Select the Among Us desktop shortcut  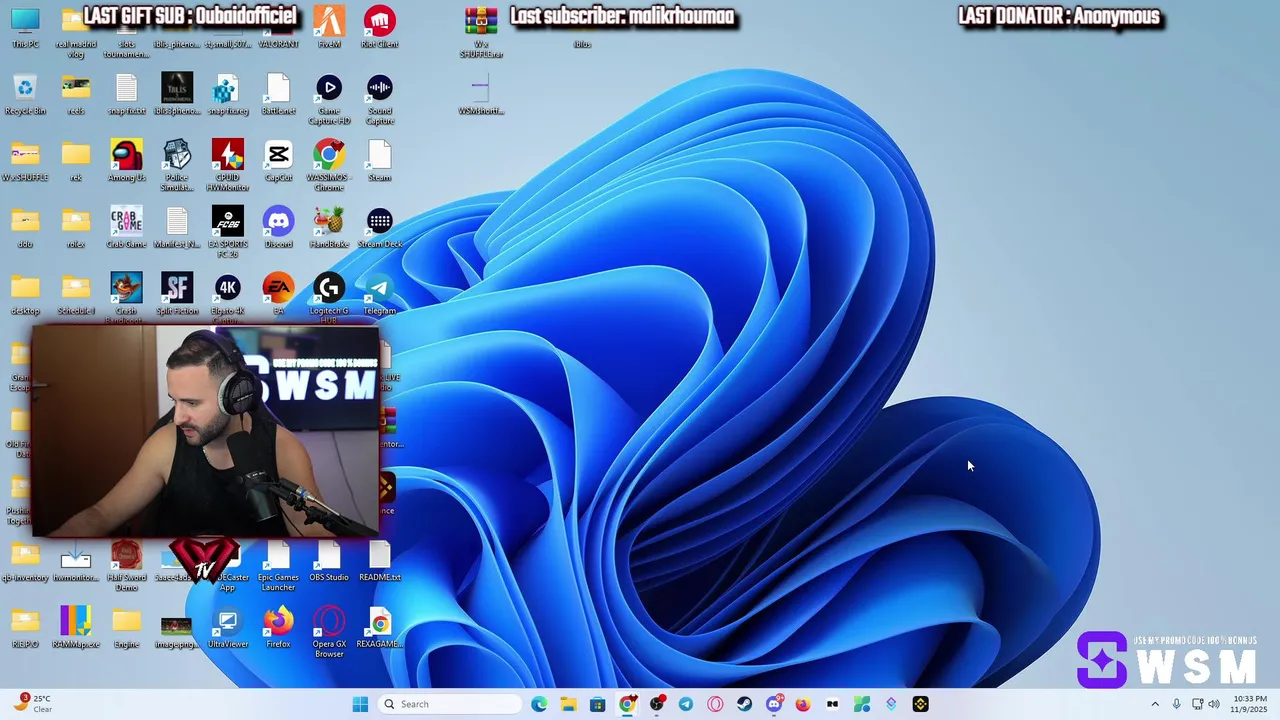tap(126, 160)
